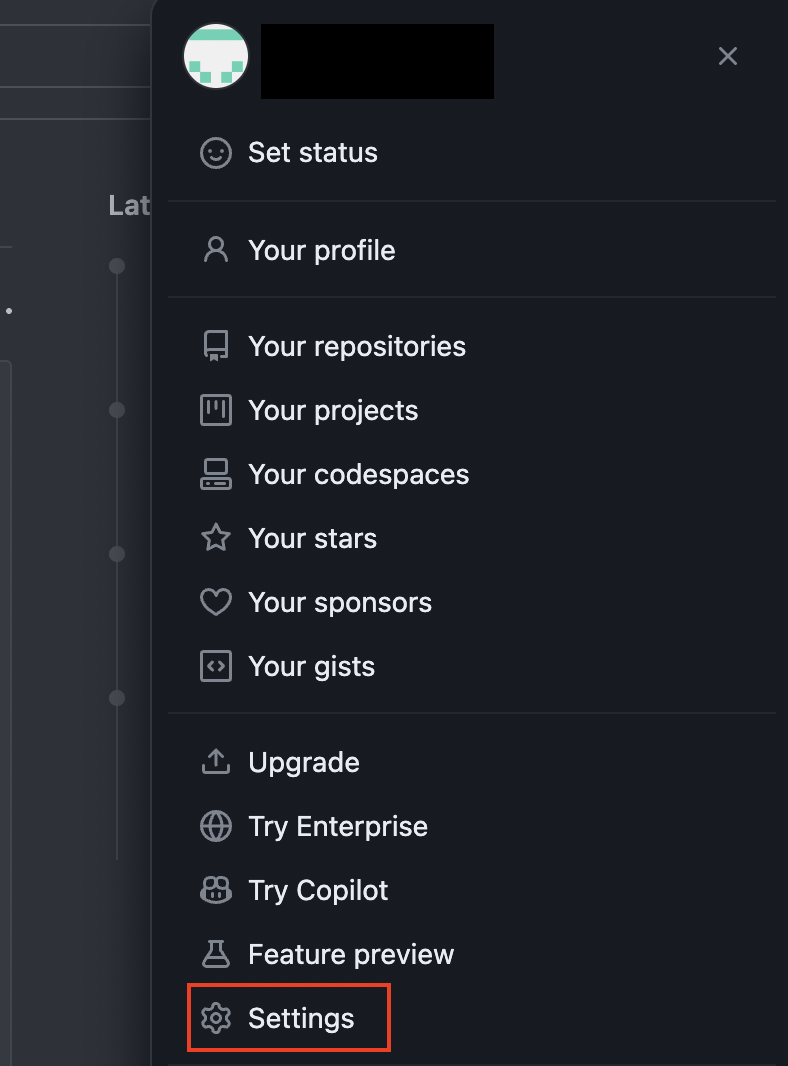Image resolution: width=788 pixels, height=1066 pixels.
Task: Click the project board icon beside Your projects
Action: [215, 409]
